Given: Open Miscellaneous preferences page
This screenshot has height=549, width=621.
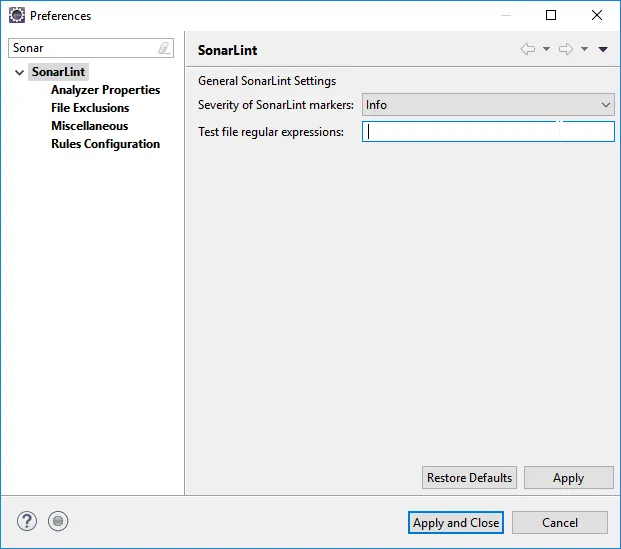Looking at the screenshot, I should coord(90,126).
